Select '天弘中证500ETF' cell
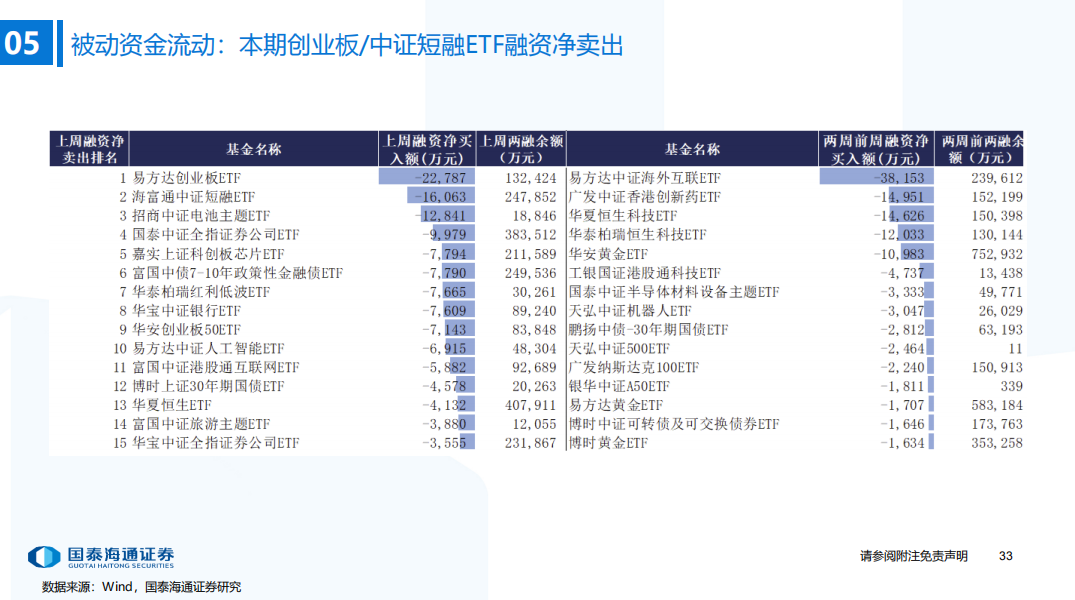Image resolution: width=1075 pixels, height=600 pixels. 619,348
